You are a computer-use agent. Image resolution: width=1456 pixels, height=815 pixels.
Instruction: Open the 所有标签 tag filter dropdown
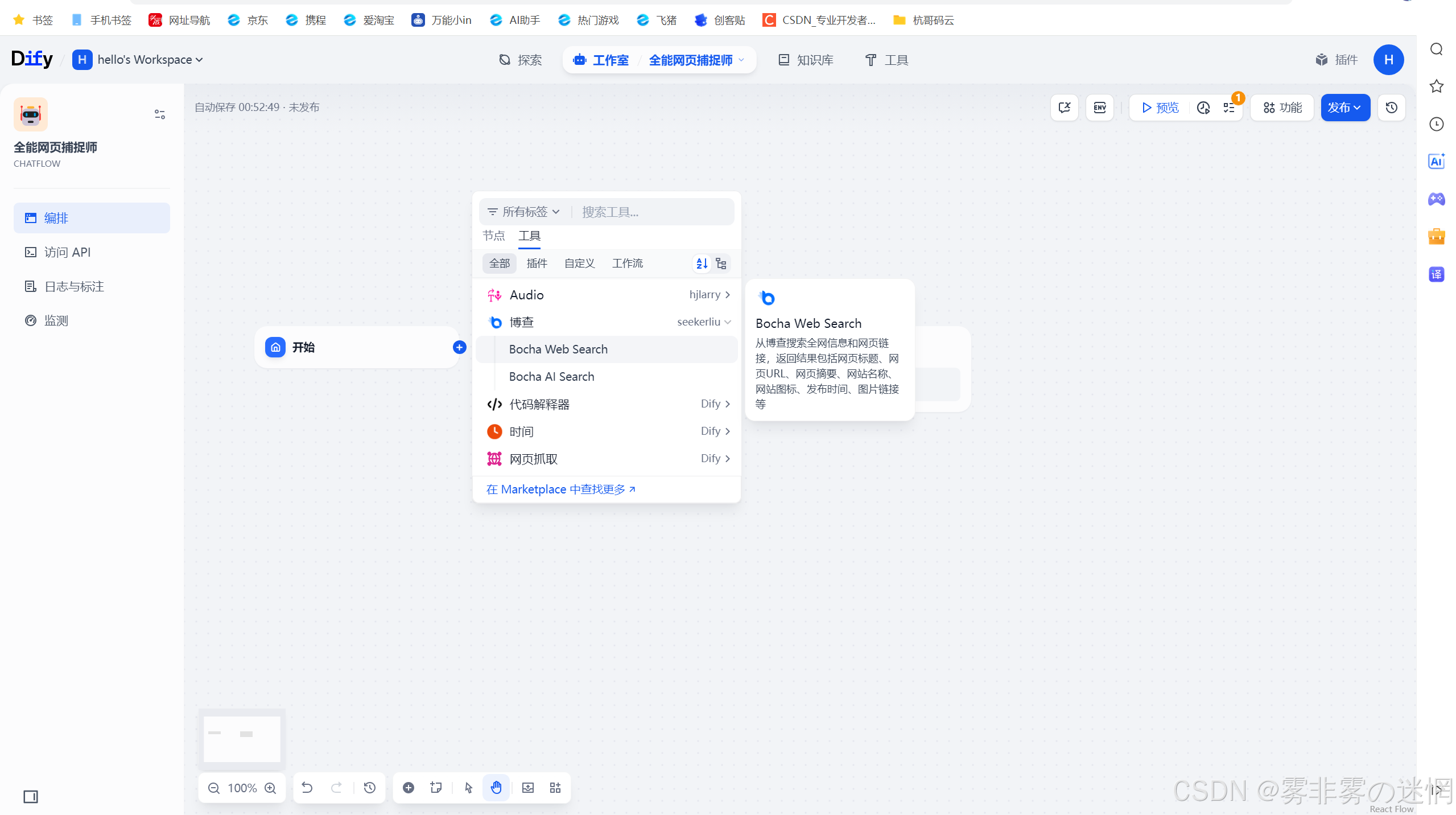pyautogui.click(x=523, y=212)
